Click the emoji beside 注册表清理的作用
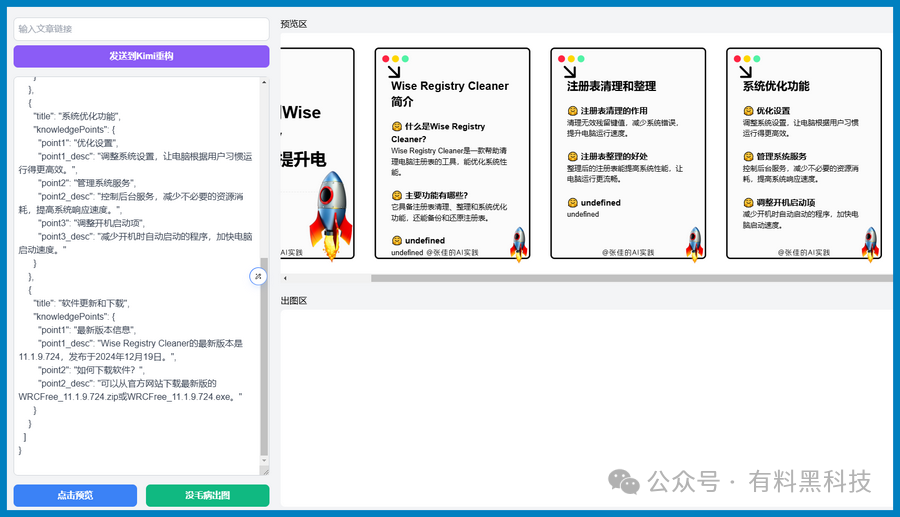This screenshot has height=517, width=900. coord(572,111)
